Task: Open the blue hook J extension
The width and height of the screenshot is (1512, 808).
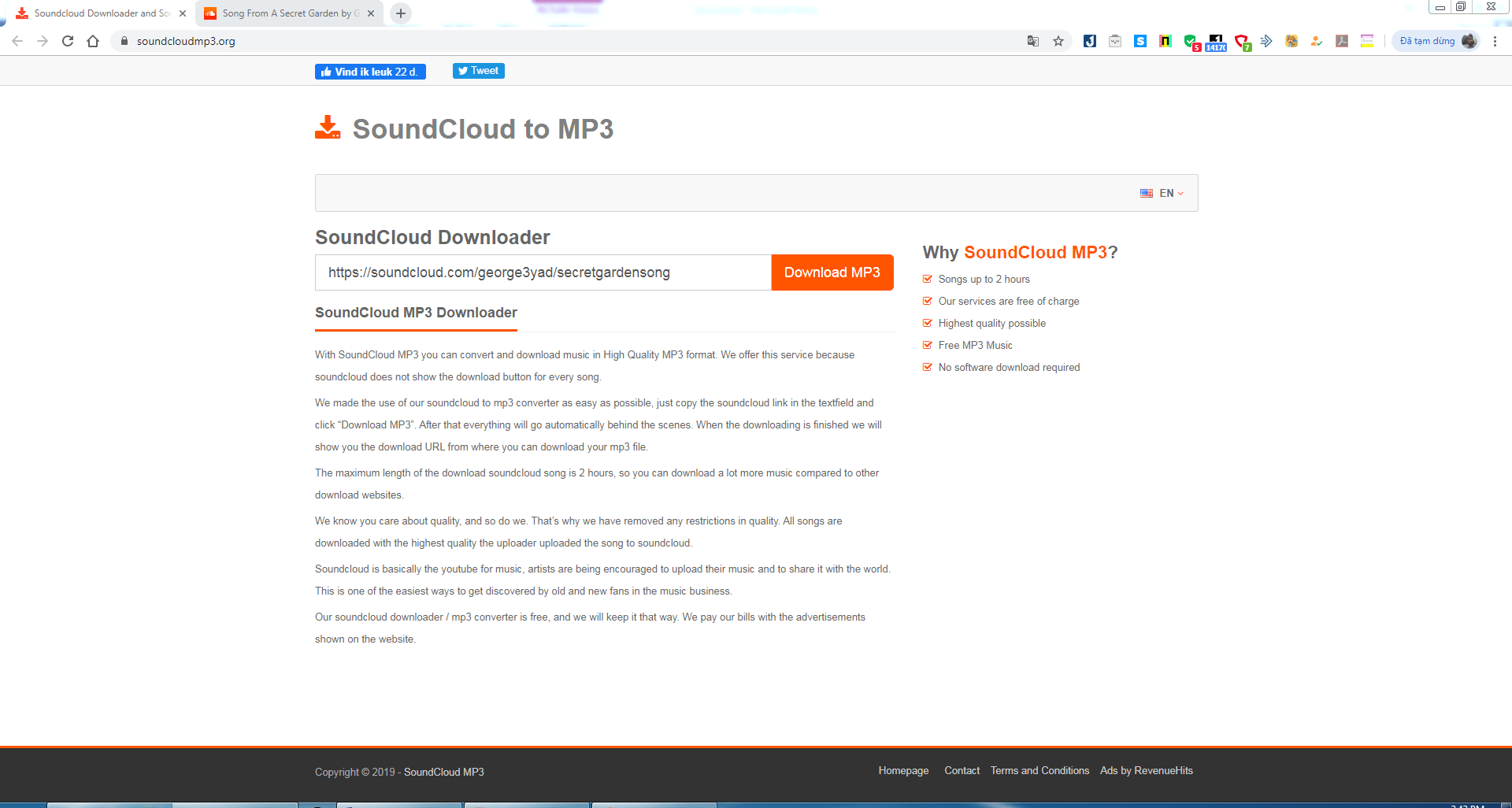Action: (1090, 41)
